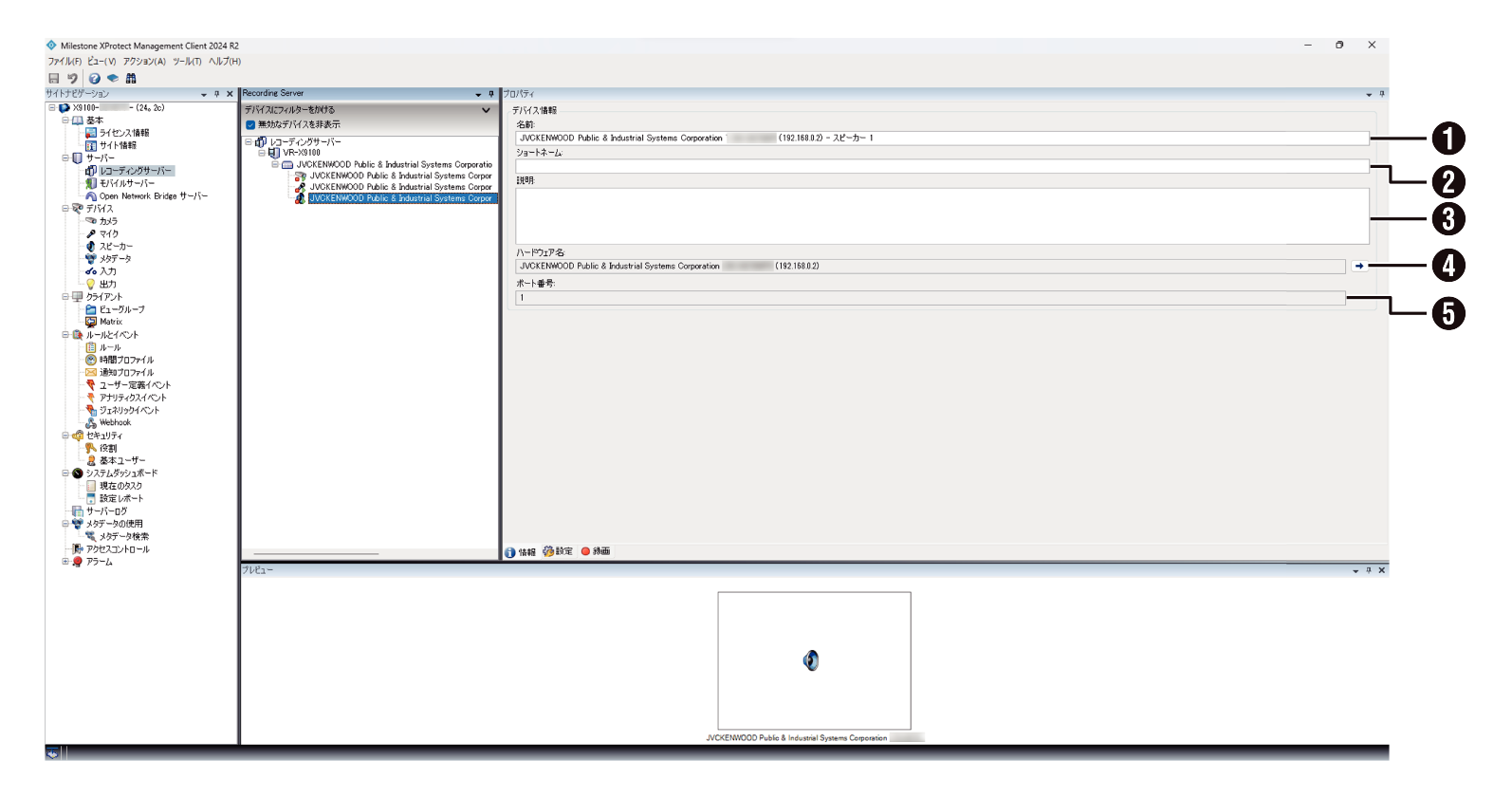Click the Save toolbar icon
Viewport: 1512px width, 798px height.
(x=54, y=79)
